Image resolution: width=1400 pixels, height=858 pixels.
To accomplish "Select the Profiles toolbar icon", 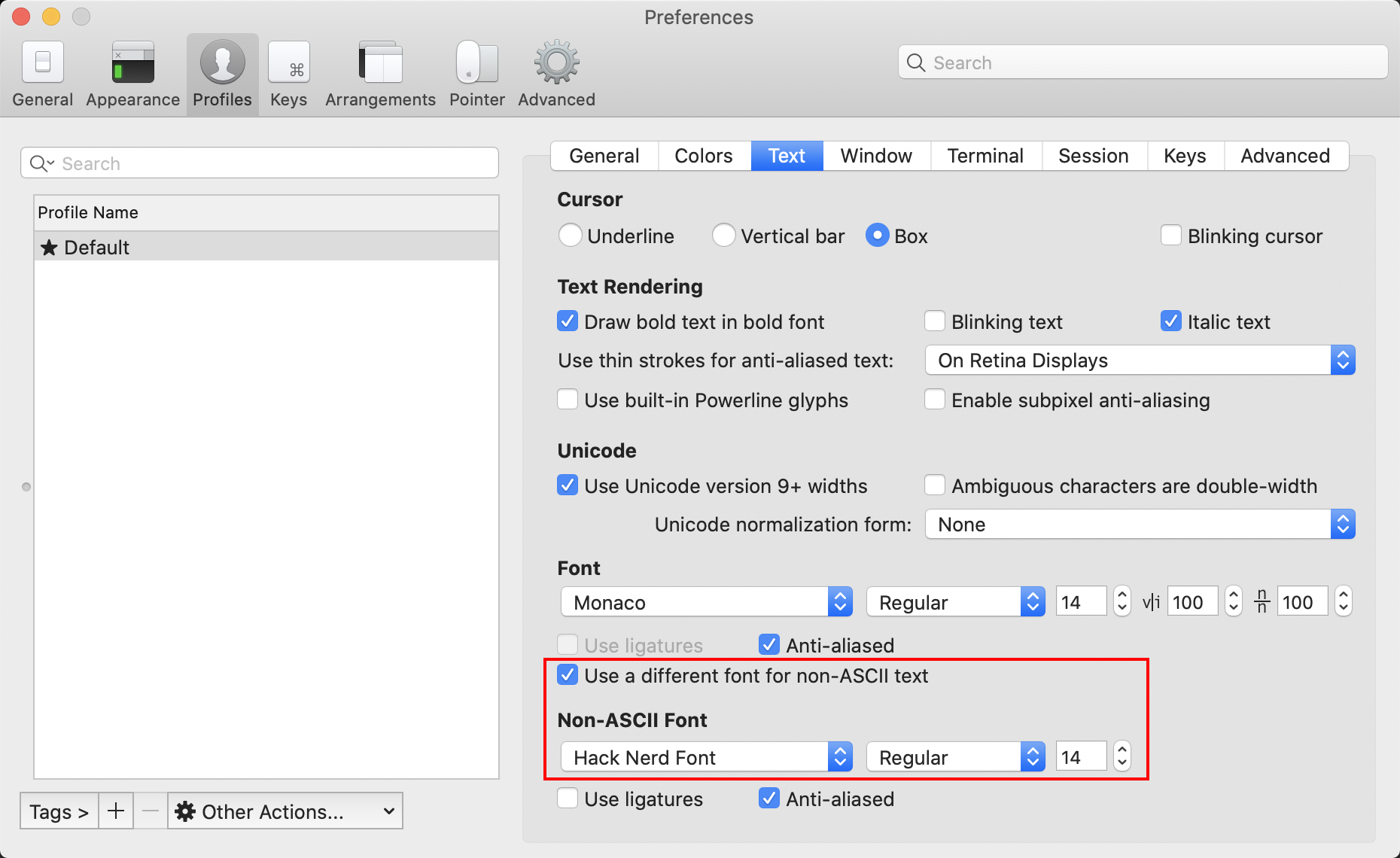I will point(222,64).
